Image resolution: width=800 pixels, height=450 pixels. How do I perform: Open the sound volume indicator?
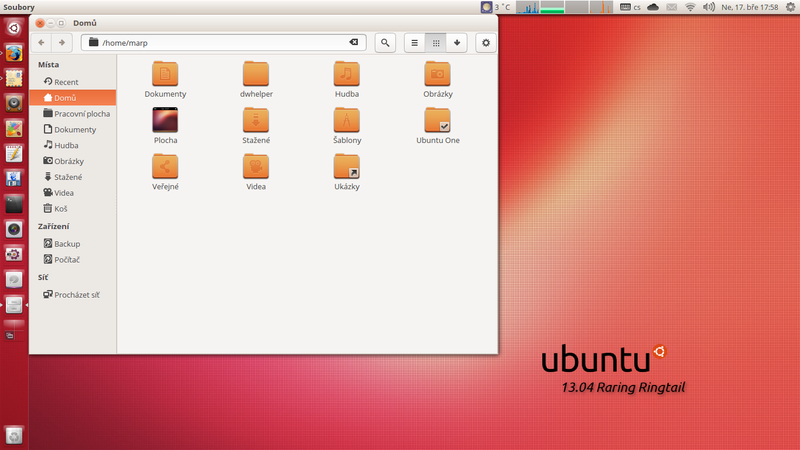[x=709, y=7]
